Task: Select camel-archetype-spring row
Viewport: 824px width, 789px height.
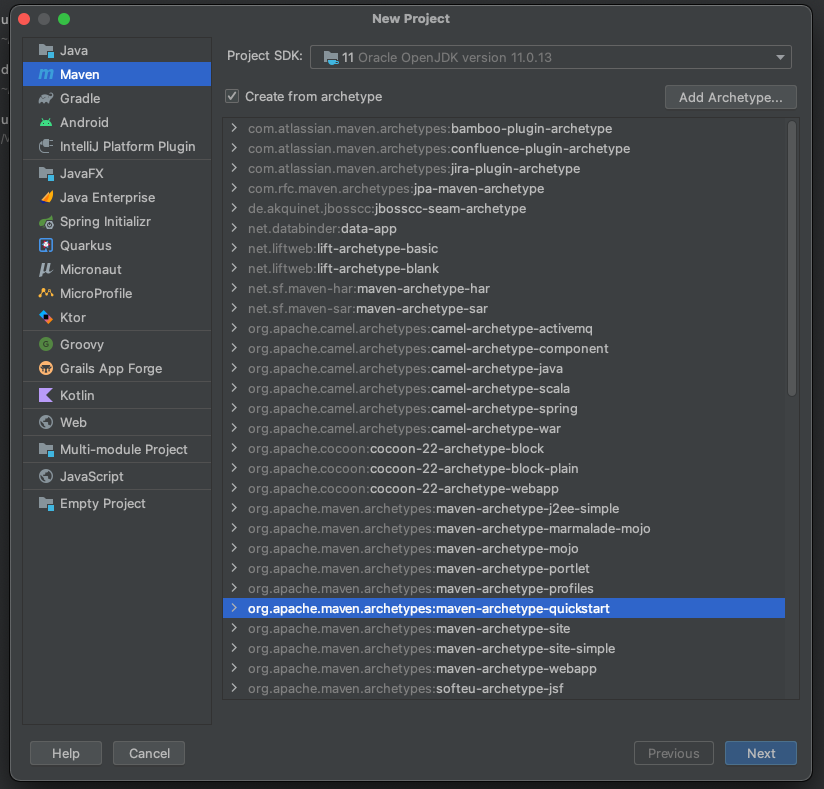Action: coord(504,408)
